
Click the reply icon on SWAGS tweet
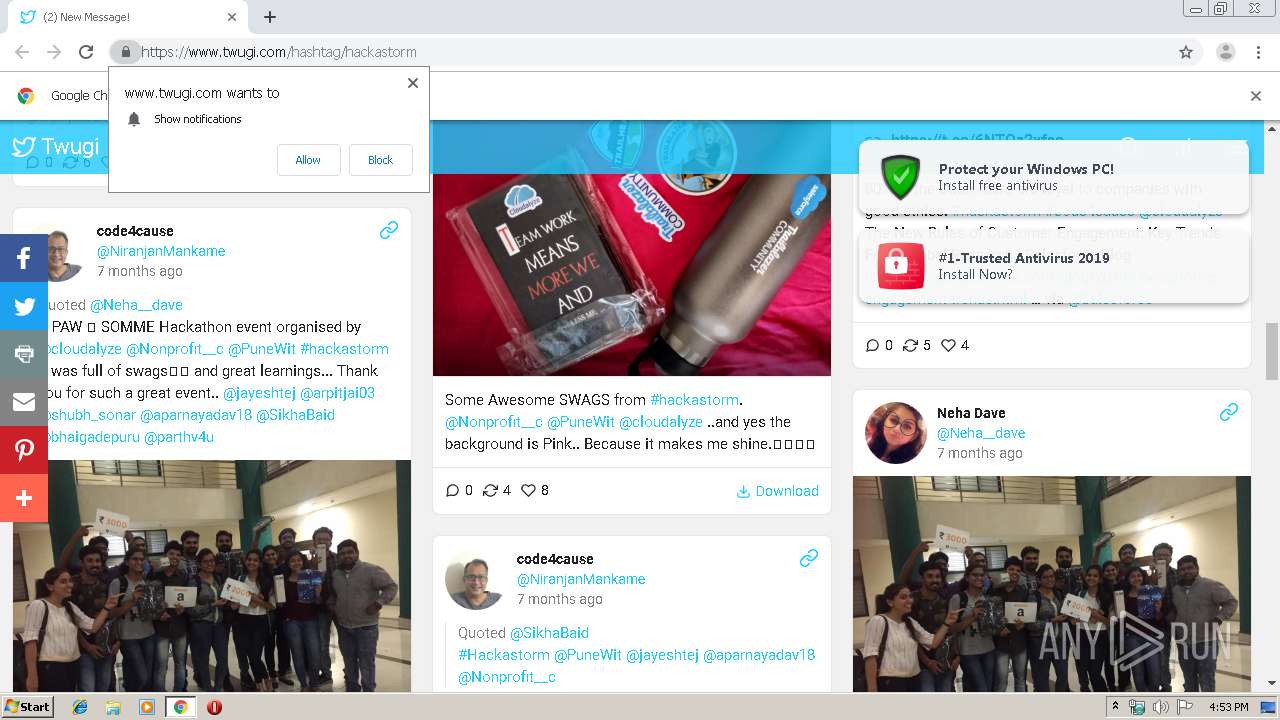pos(453,490)
